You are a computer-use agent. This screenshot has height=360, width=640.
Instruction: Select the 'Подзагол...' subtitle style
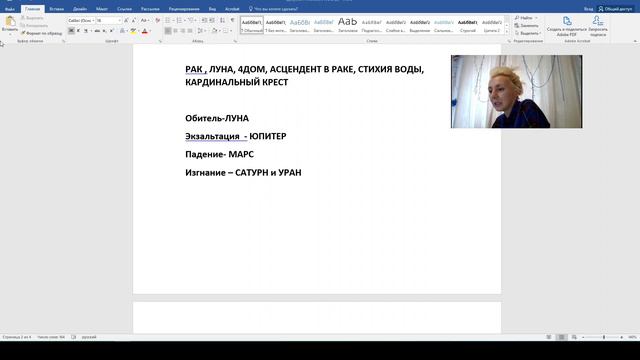371,25
